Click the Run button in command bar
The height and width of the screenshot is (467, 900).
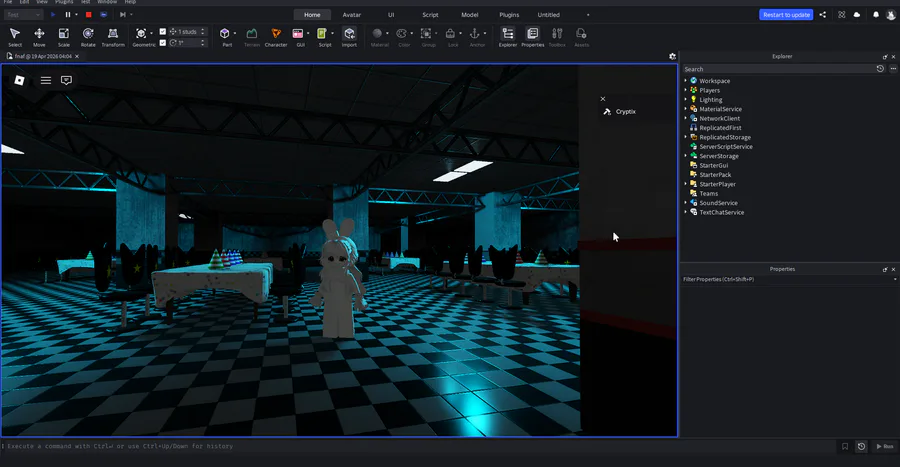tap(885, 446)
